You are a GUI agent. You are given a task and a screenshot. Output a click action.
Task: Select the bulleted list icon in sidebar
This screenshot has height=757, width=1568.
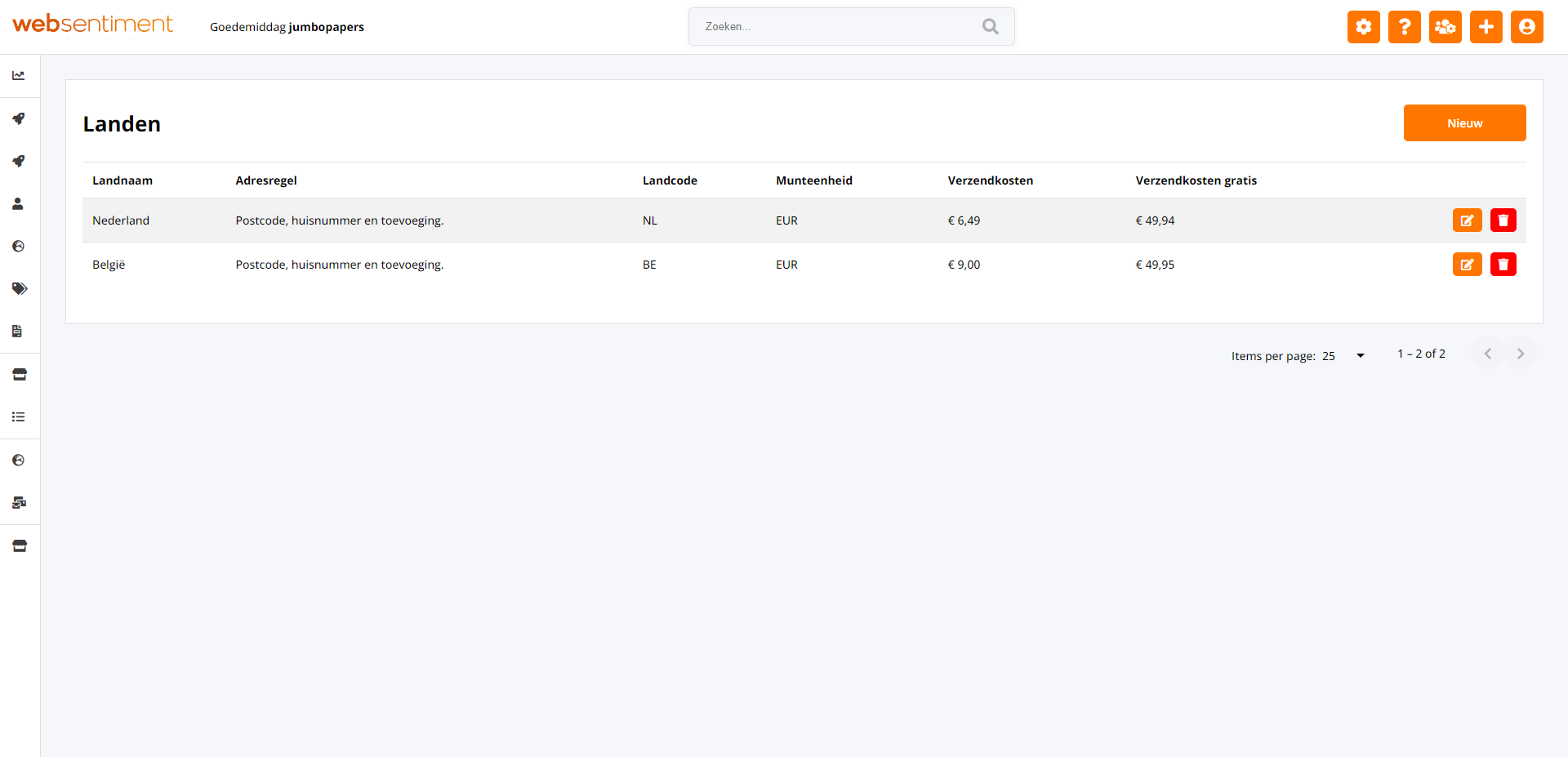point(19,417)
